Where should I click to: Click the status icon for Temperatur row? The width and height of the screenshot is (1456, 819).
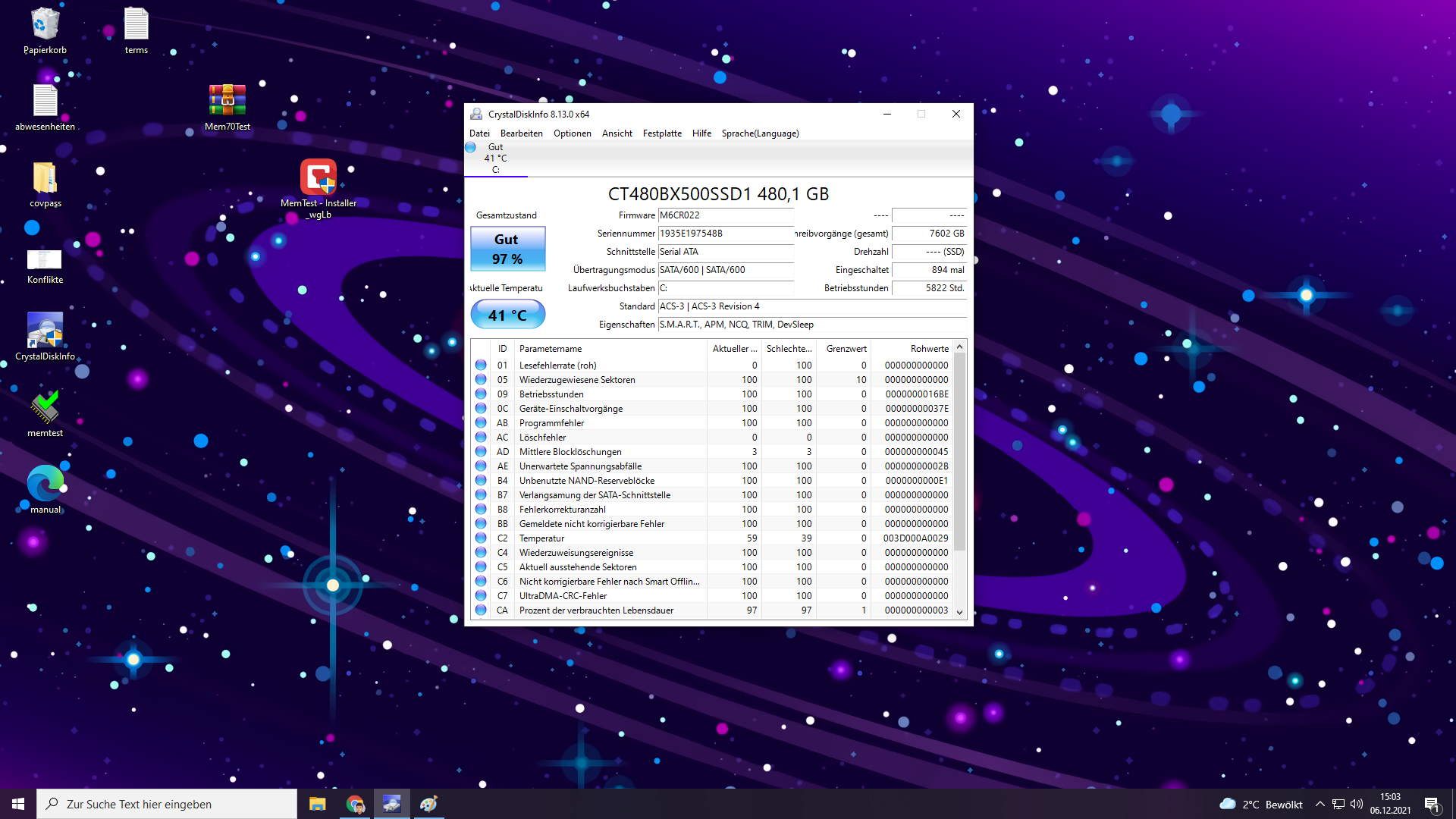481,538
